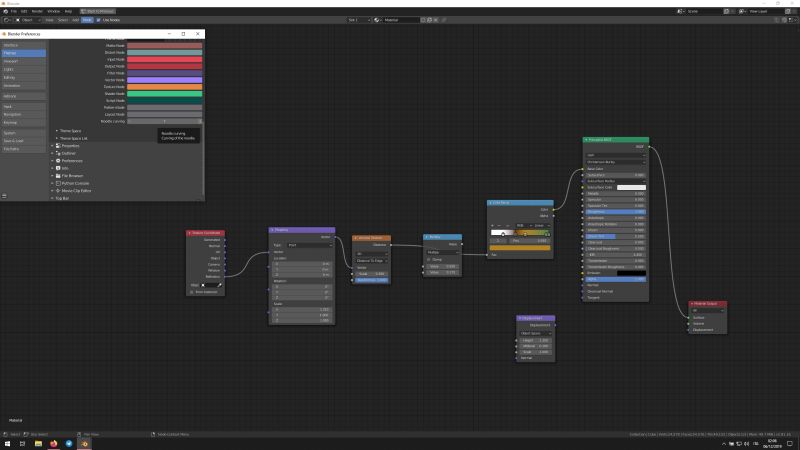Collapse the Principled BSDF node header arrow

tap(586, 140)
